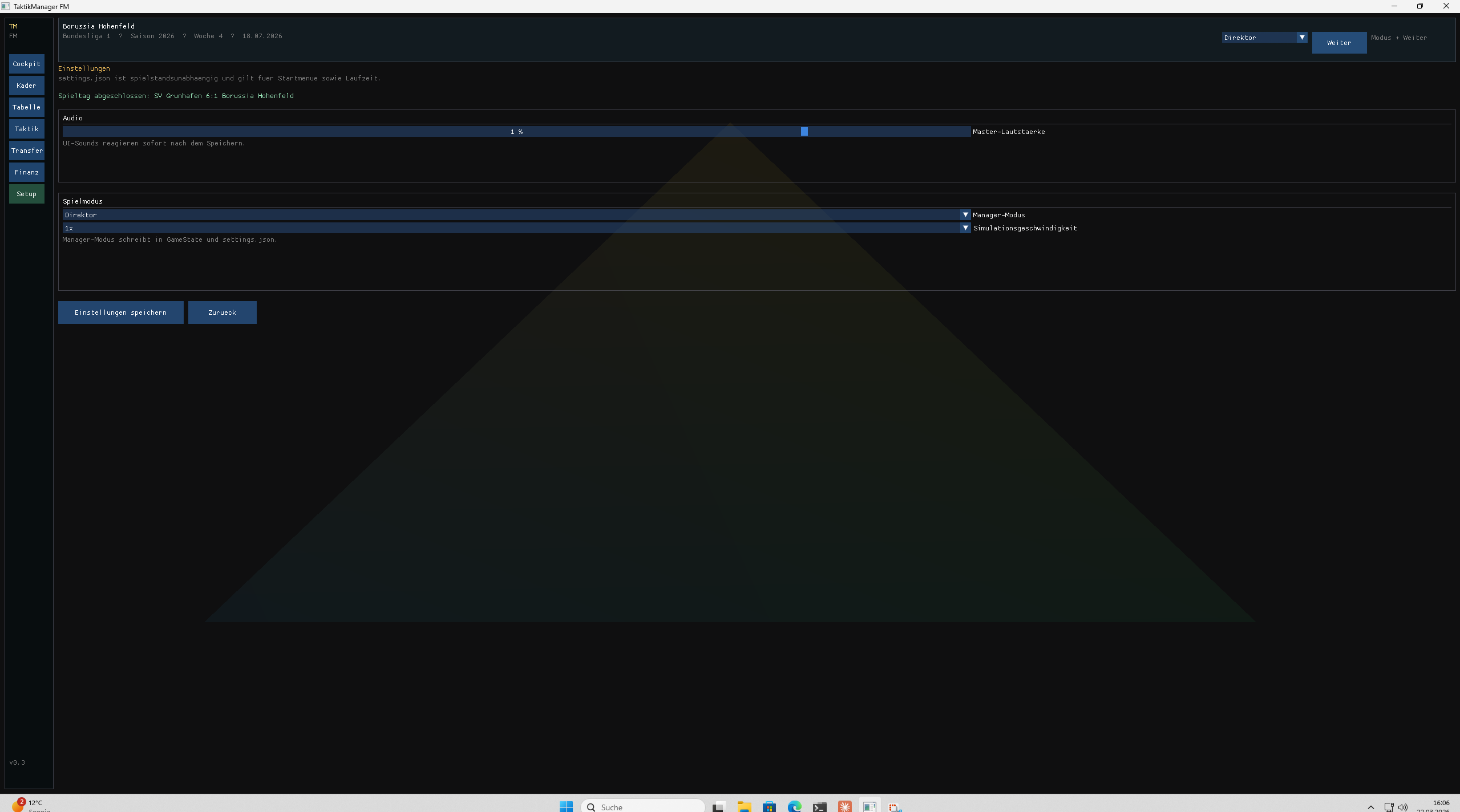1460x812 pixels.
Task: Open Task View from the taskbar
Action: point(718,806)
